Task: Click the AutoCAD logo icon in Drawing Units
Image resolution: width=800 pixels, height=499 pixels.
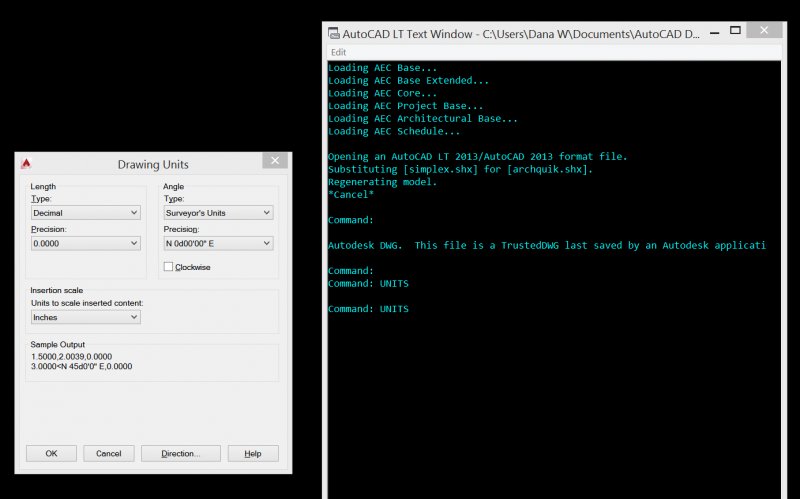Action: (x=26, y=163)
